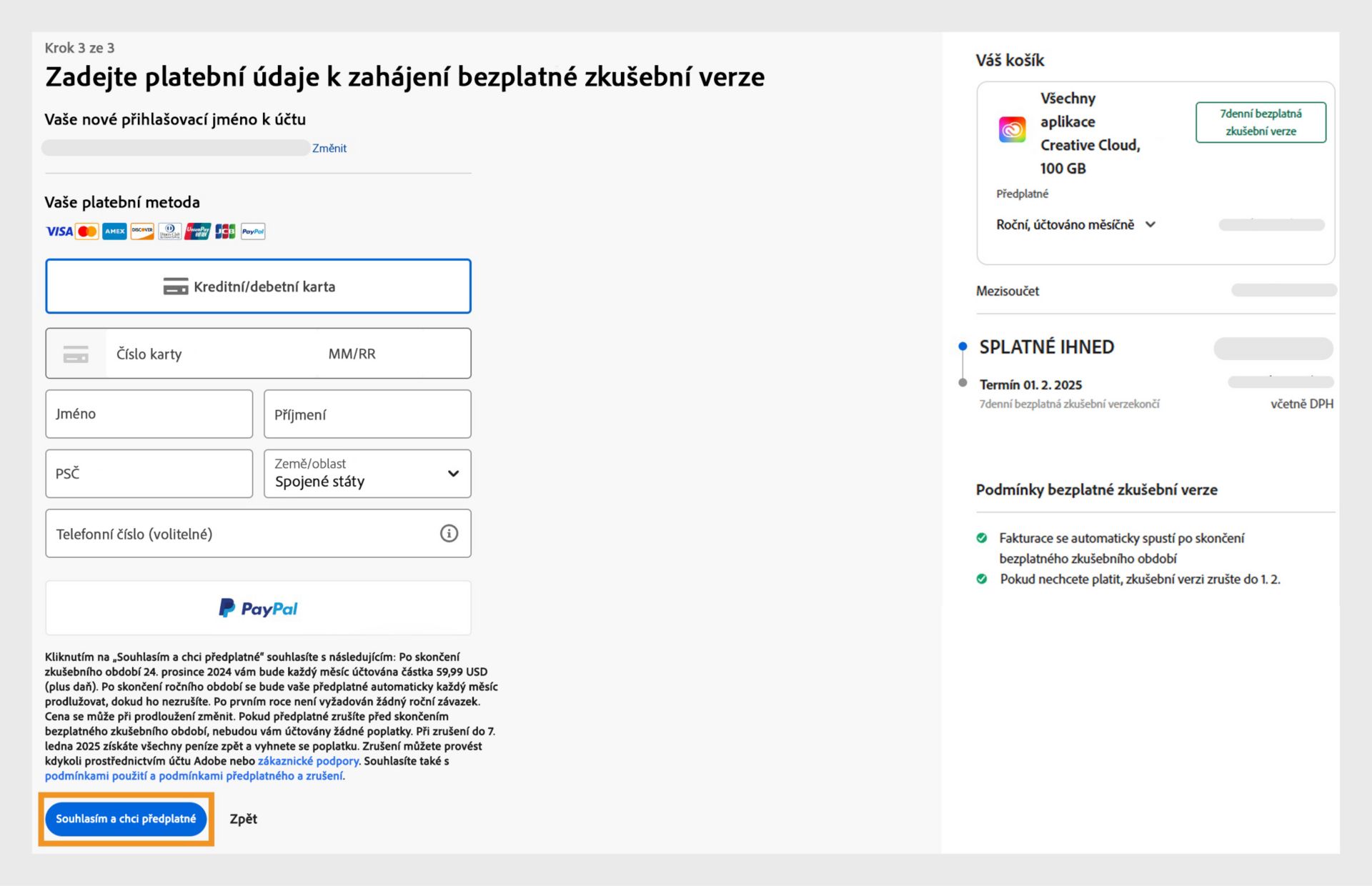1372x886 pixels.
Task: Choose the PayPal payment button
Action: tap(258, 608)
